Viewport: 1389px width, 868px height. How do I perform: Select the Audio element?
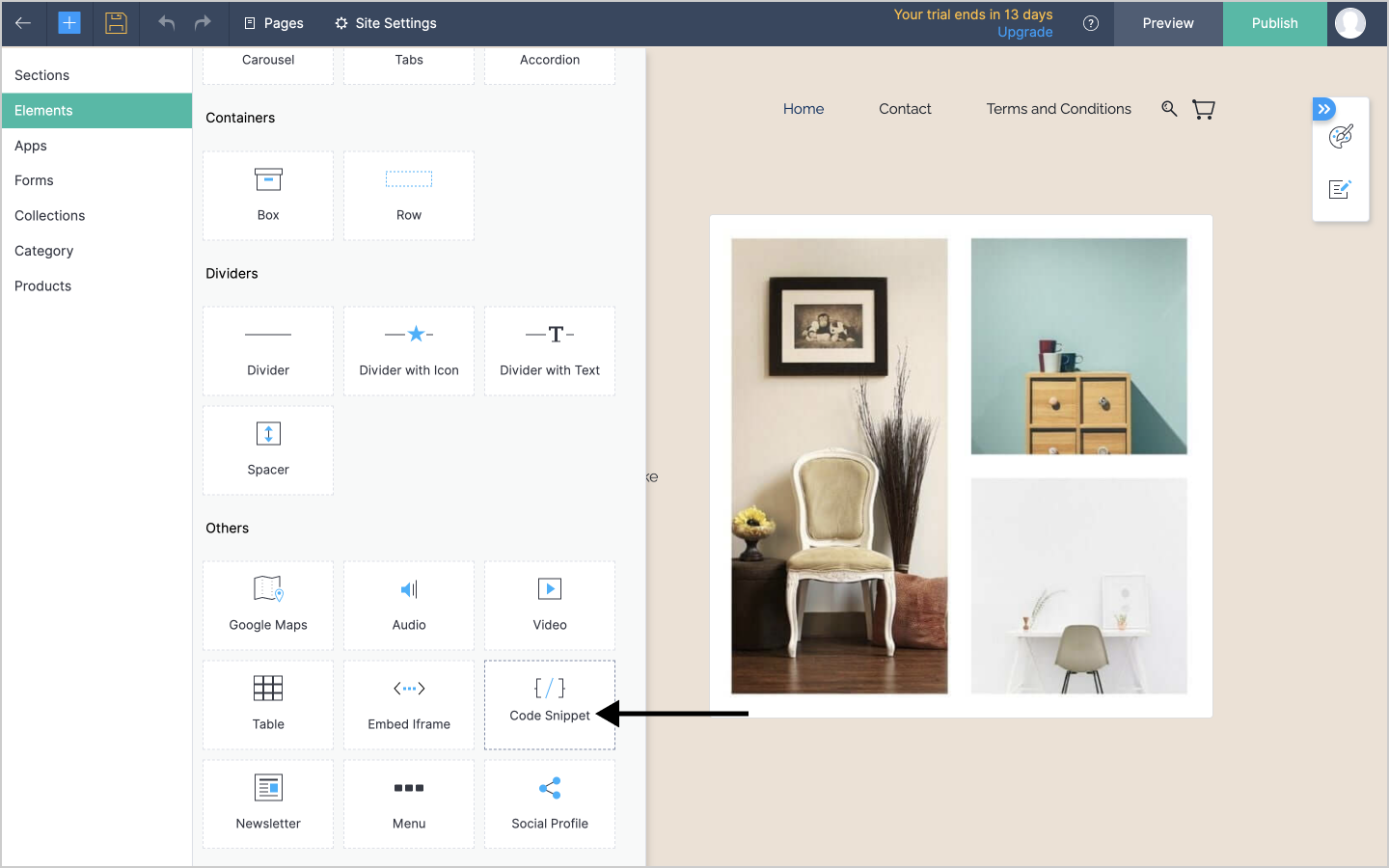[409, 606]
